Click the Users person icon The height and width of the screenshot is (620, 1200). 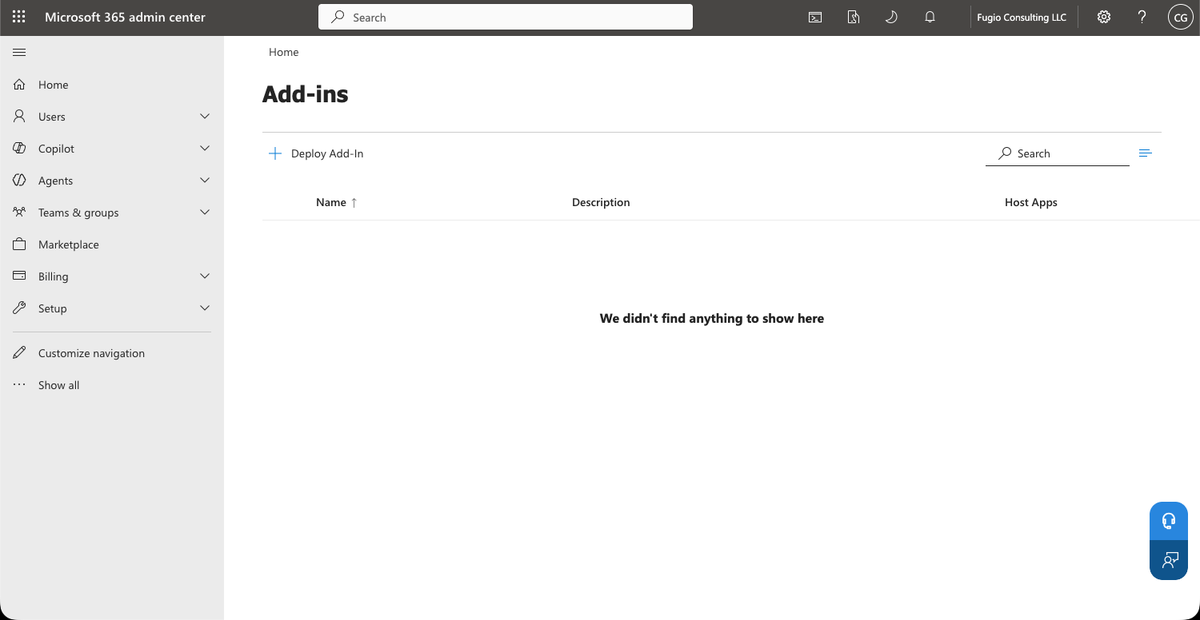(x=19, y=117)
